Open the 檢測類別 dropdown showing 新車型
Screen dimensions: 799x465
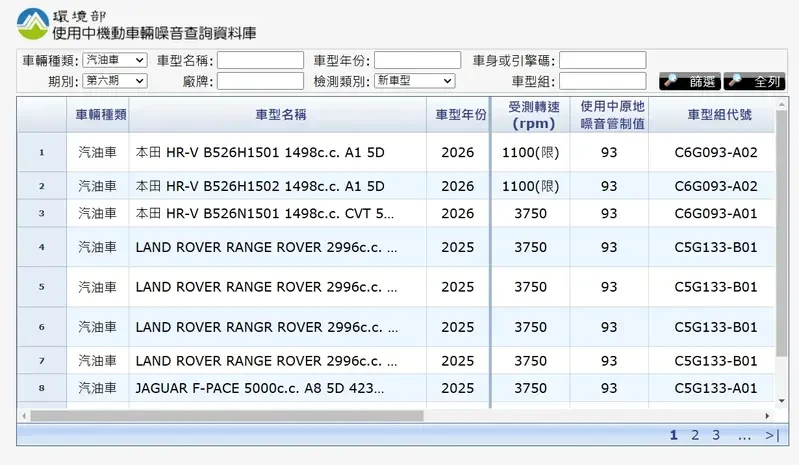[415, 81]
